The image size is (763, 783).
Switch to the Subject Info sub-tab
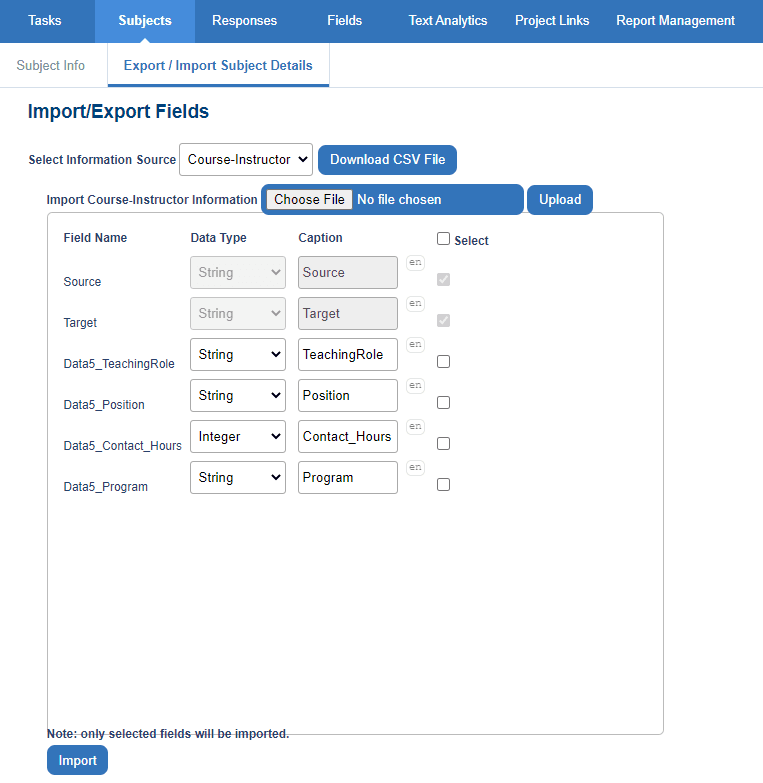click(x=50, y=65)
